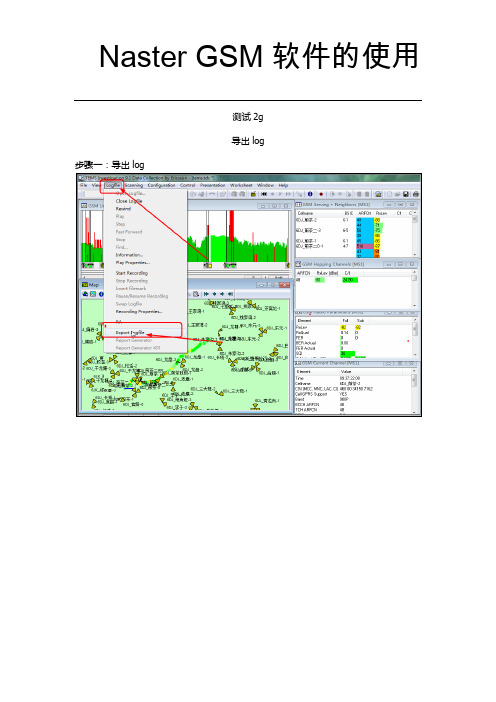Click the Value header in Current Channel panel

(346, 372)
